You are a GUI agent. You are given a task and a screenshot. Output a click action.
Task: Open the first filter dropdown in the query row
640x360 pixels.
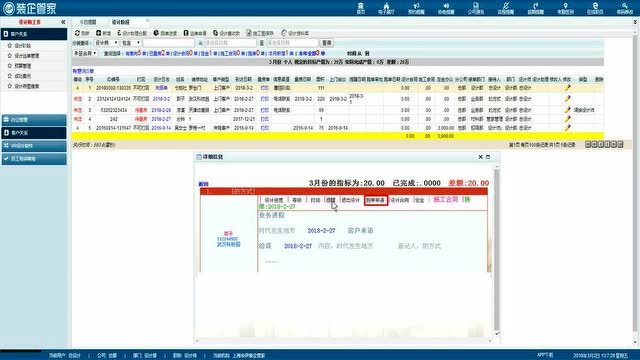tap(106, 43)
